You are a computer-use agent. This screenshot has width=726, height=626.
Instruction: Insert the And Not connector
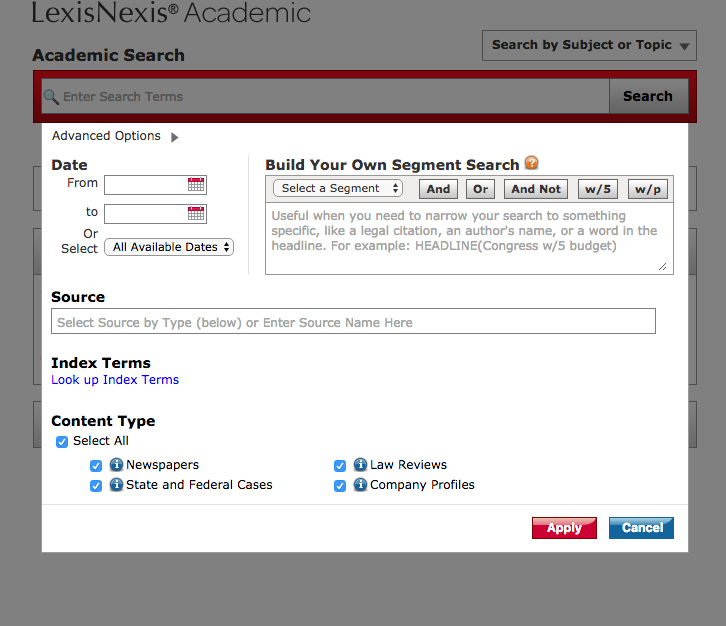tap(536, 189)
